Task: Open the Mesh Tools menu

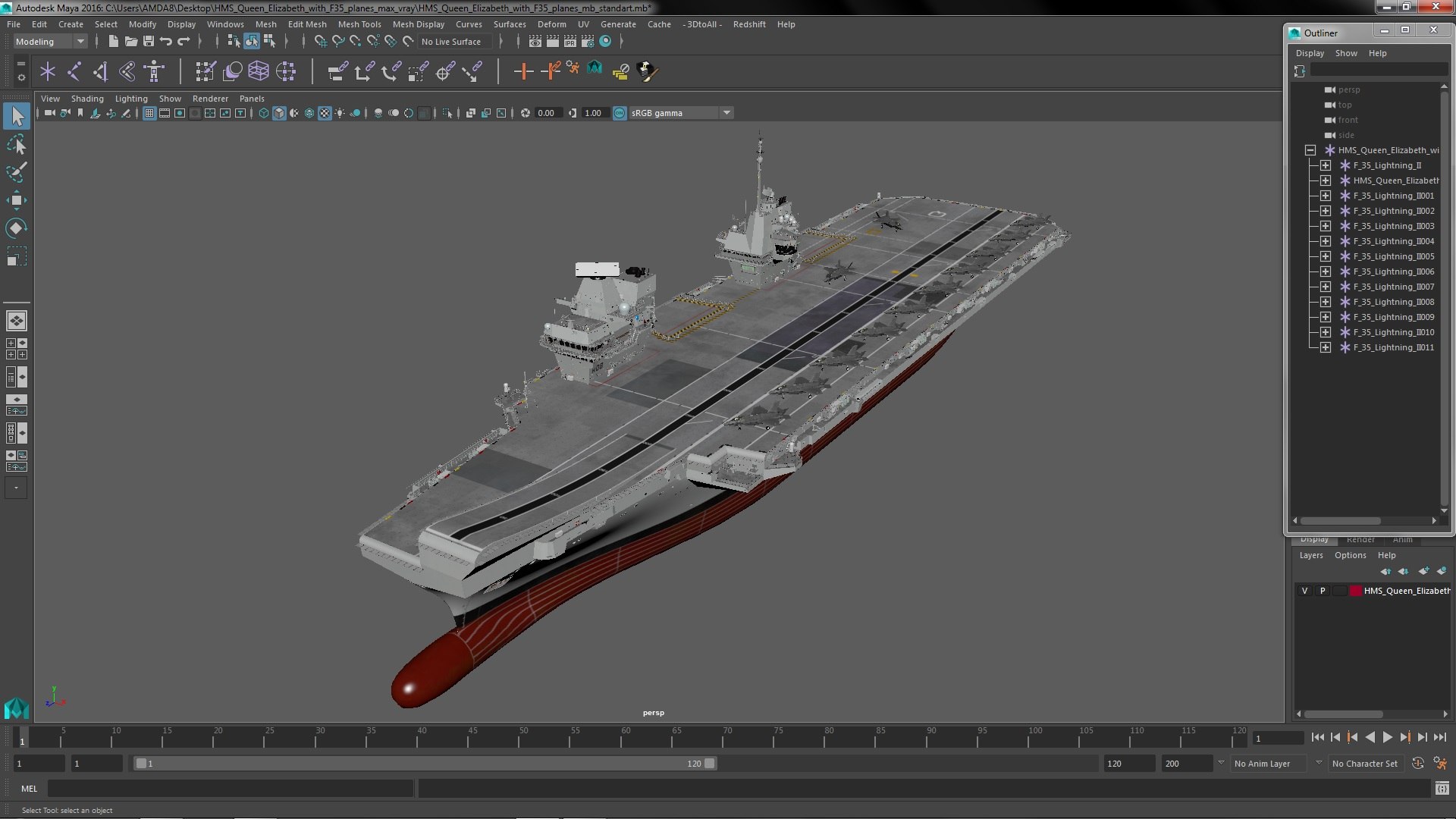Action: (359, 24)
